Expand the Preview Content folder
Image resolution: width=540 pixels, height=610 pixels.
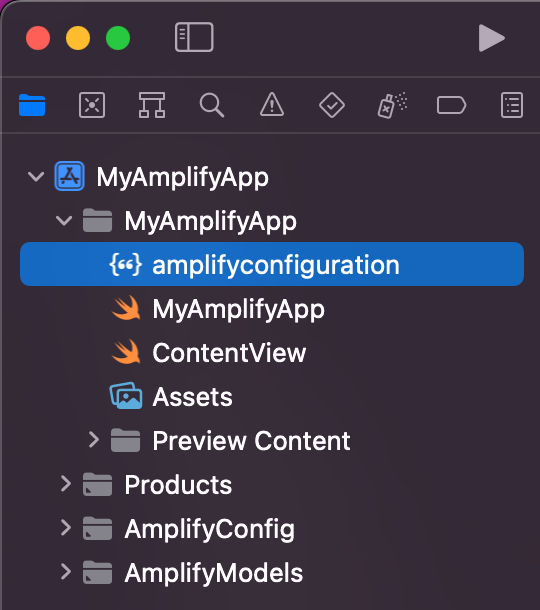pyautogui.click(x=93, y=440)
